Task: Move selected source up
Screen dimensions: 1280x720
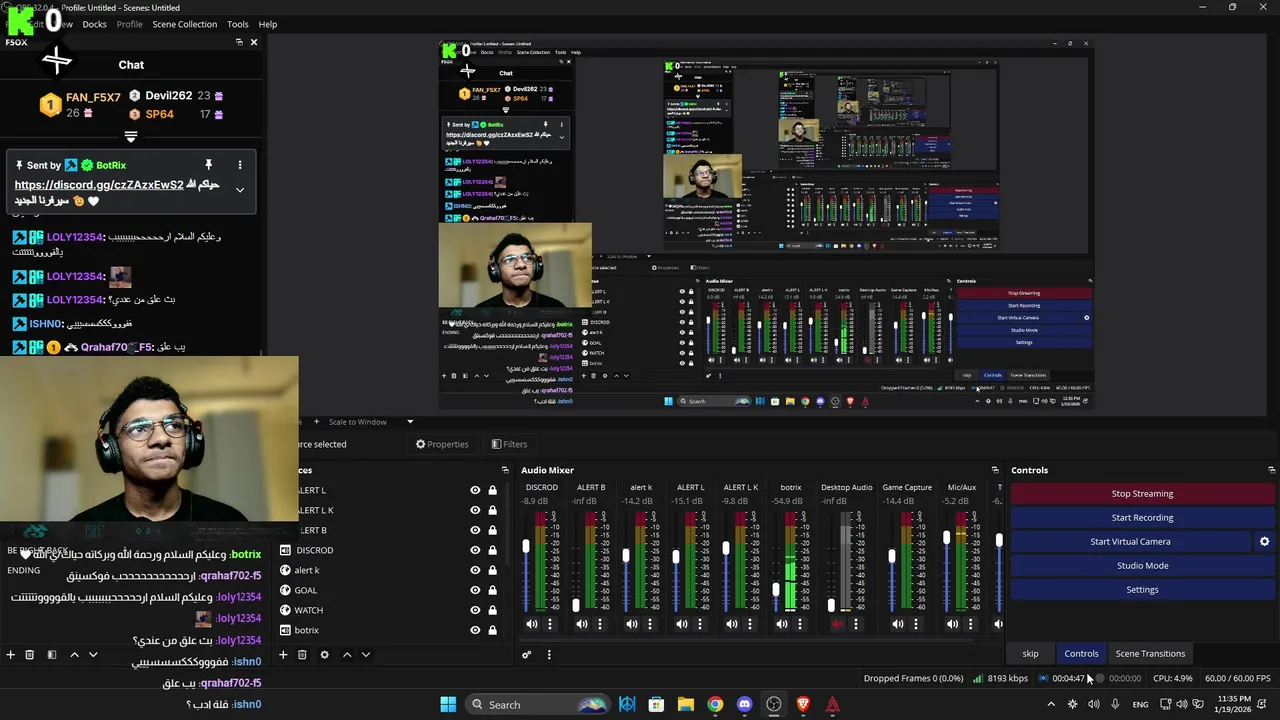Action: [x=347, y=655]
